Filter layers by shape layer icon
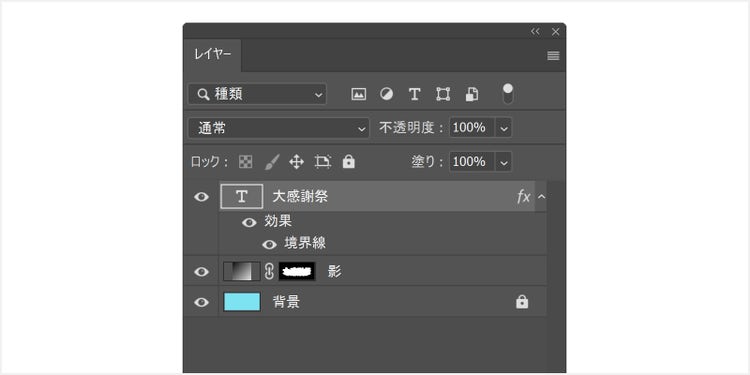750x375 pixels. click(x=443, y=94)
